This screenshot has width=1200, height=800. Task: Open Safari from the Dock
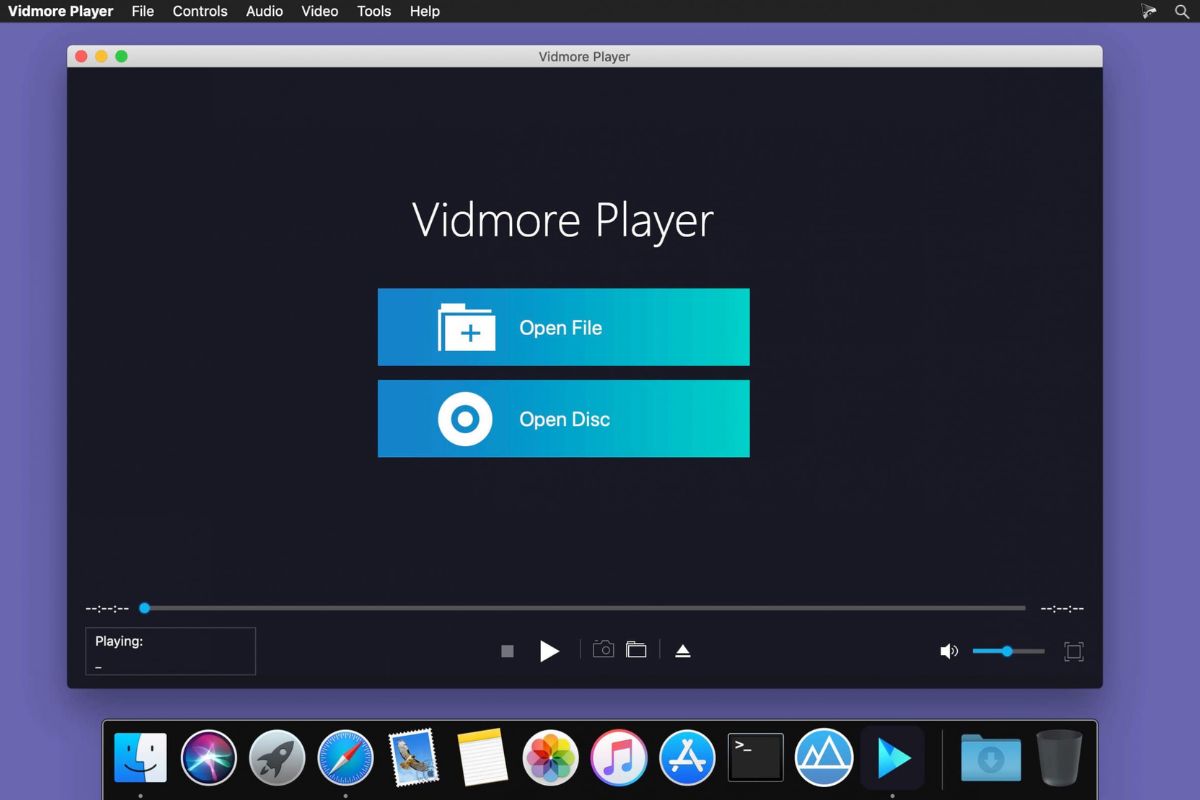pyautogui.click(x=345, y=758)
